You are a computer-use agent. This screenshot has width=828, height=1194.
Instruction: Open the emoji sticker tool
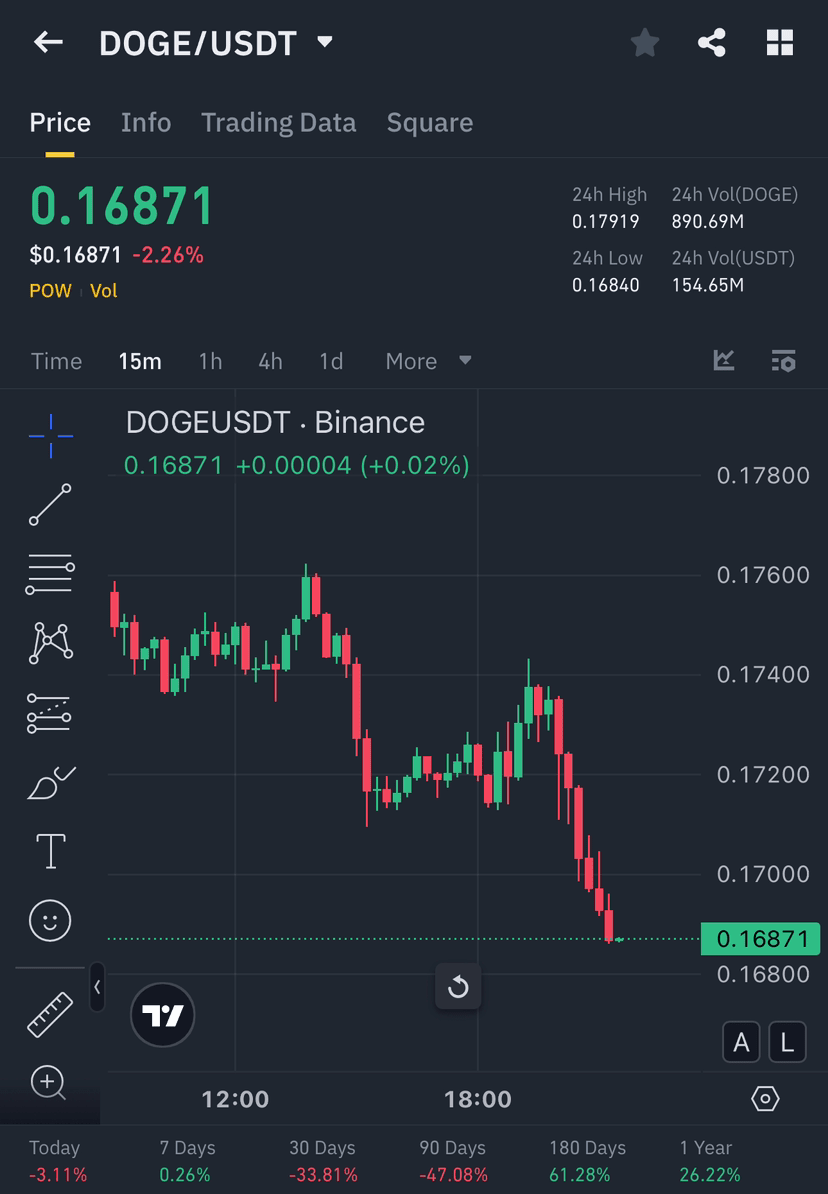[49, 920]
